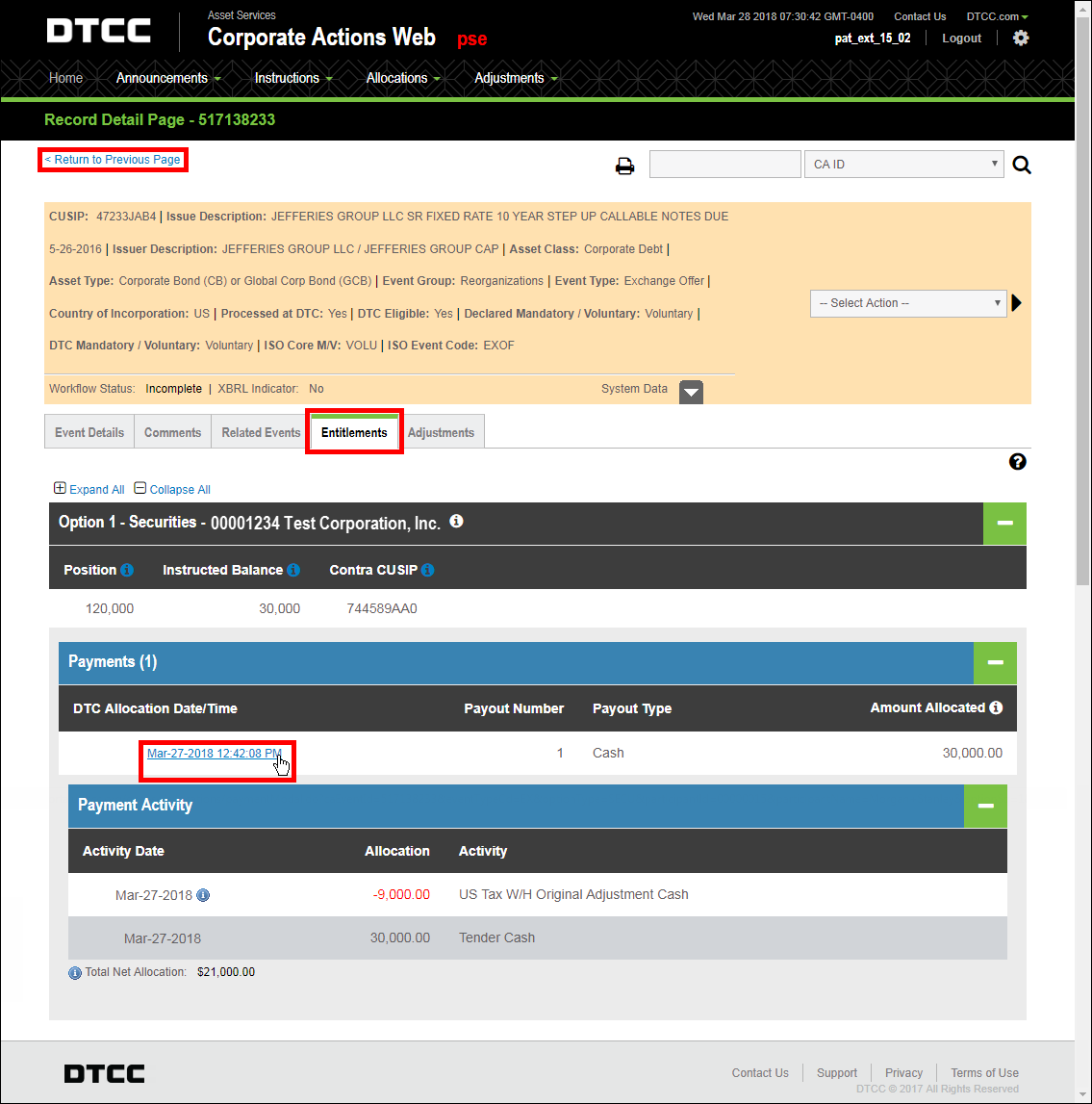The width and height of the screenshot is (1092, 1104).
Task: Open Mar-27-2018 12:42:08 PM allocation link
Action: (214, 754)
